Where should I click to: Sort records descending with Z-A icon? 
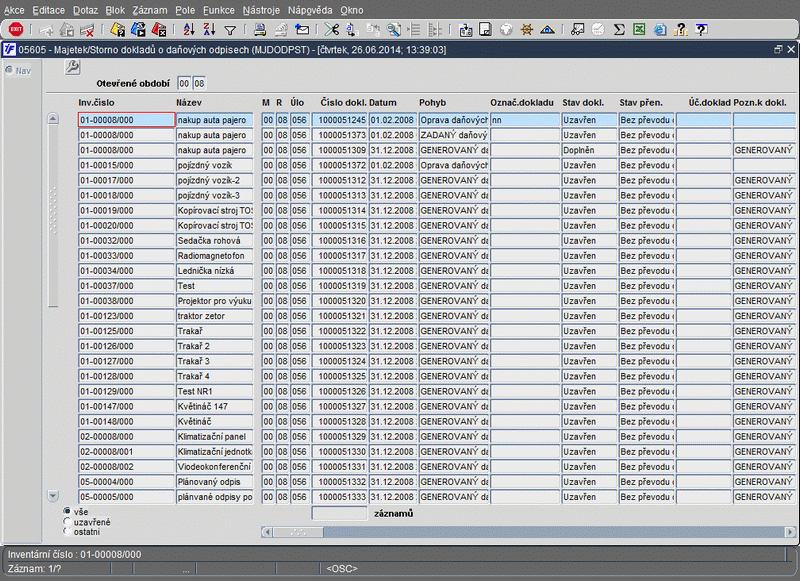coord(208,30)
